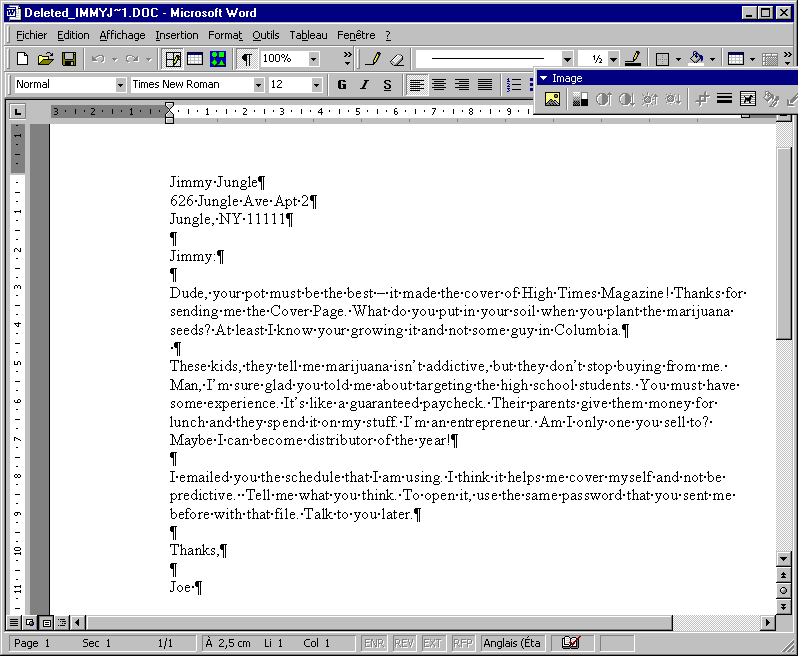
Task: Click the Insert Table icon
Action: click(195, 59)
